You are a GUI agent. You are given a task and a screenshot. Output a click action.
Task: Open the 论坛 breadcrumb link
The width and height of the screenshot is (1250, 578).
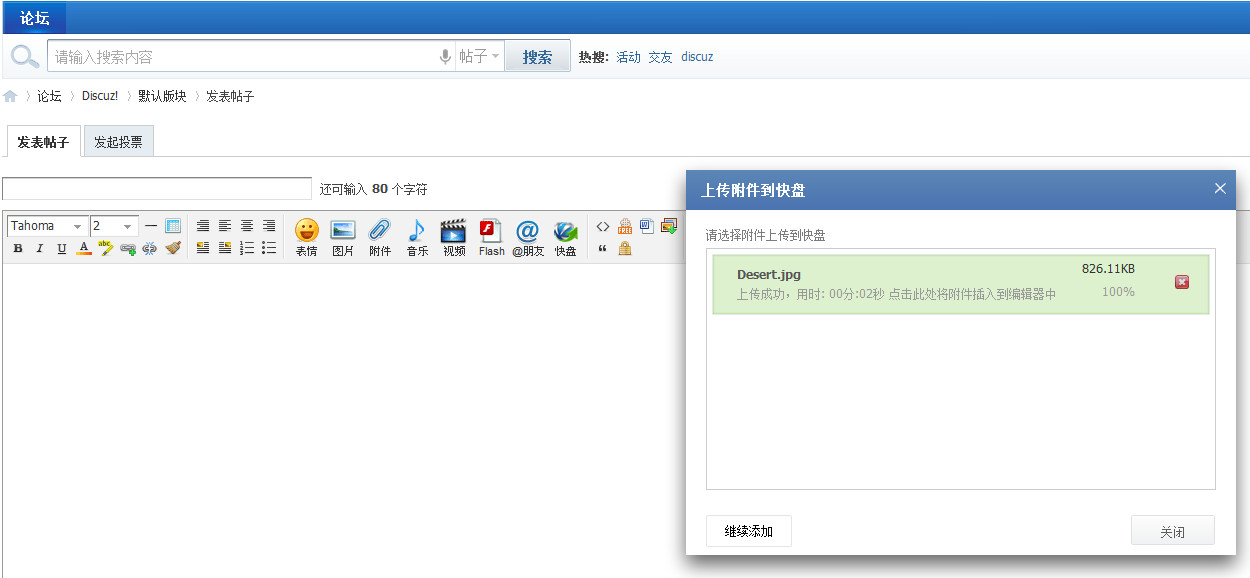(x=49, y=96)
